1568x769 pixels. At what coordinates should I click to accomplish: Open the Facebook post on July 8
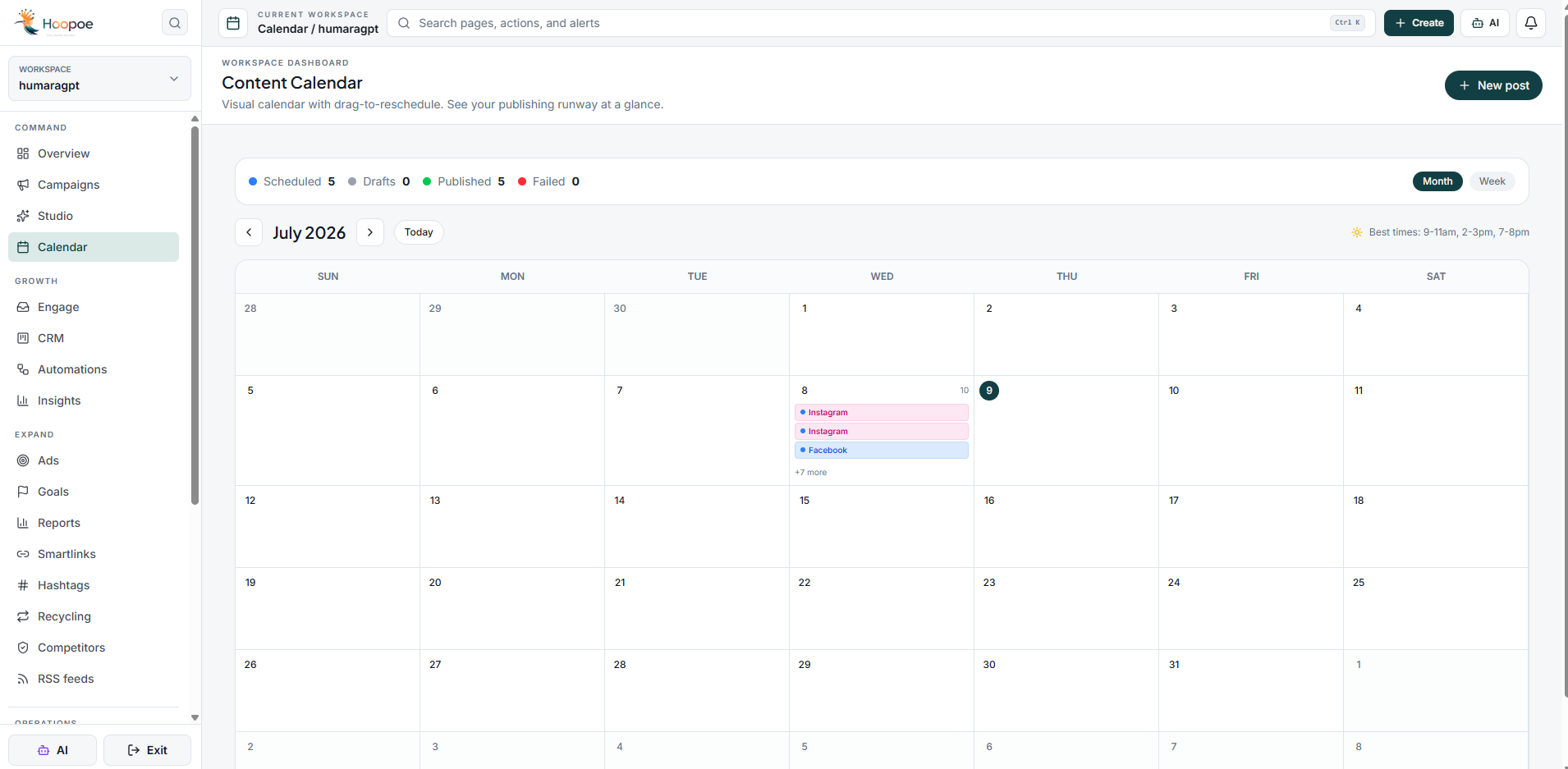point(882,450)
